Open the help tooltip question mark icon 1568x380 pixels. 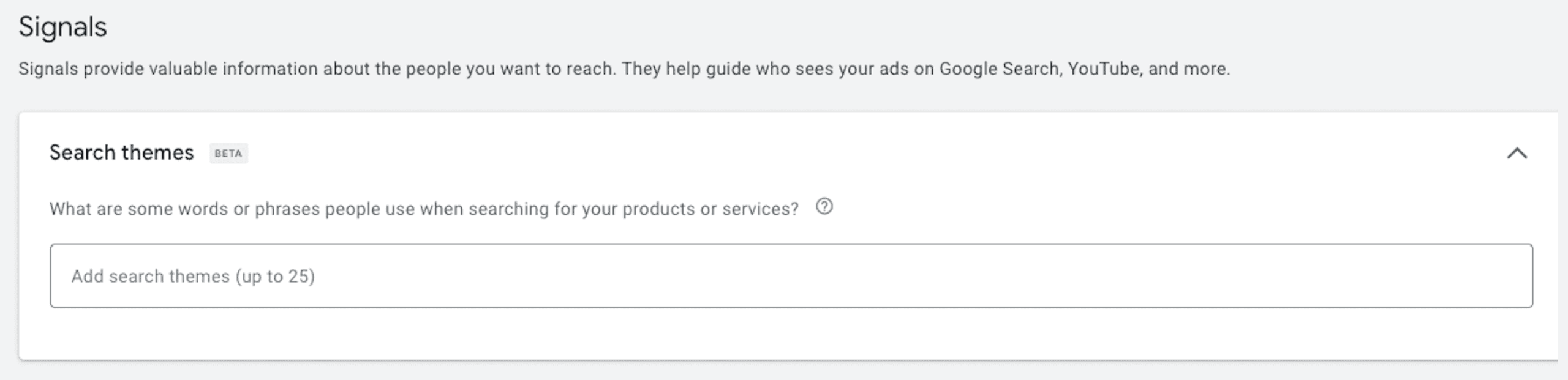click(824, 207)
